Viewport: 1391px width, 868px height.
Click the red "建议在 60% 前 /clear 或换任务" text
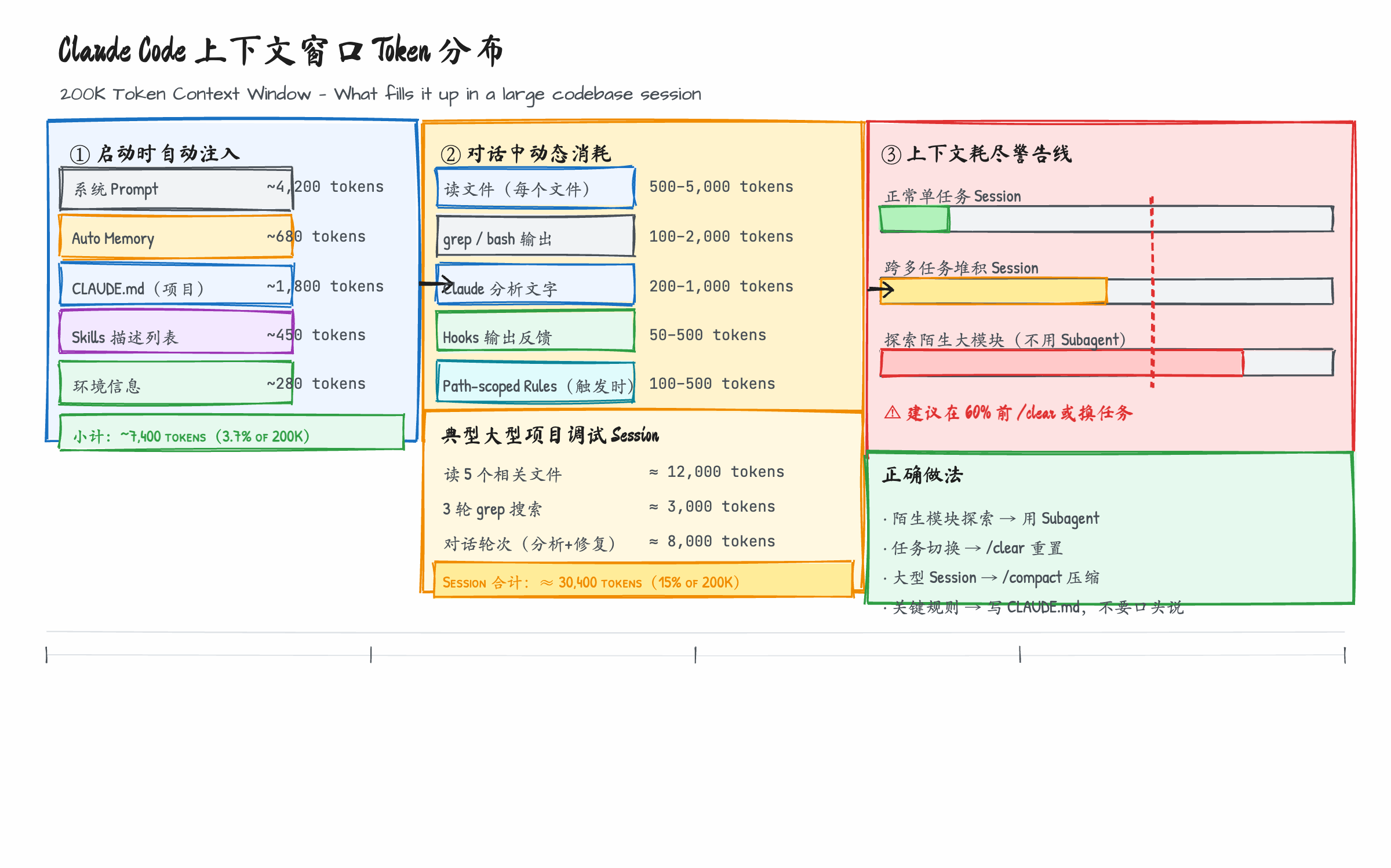coord(1019,413)
